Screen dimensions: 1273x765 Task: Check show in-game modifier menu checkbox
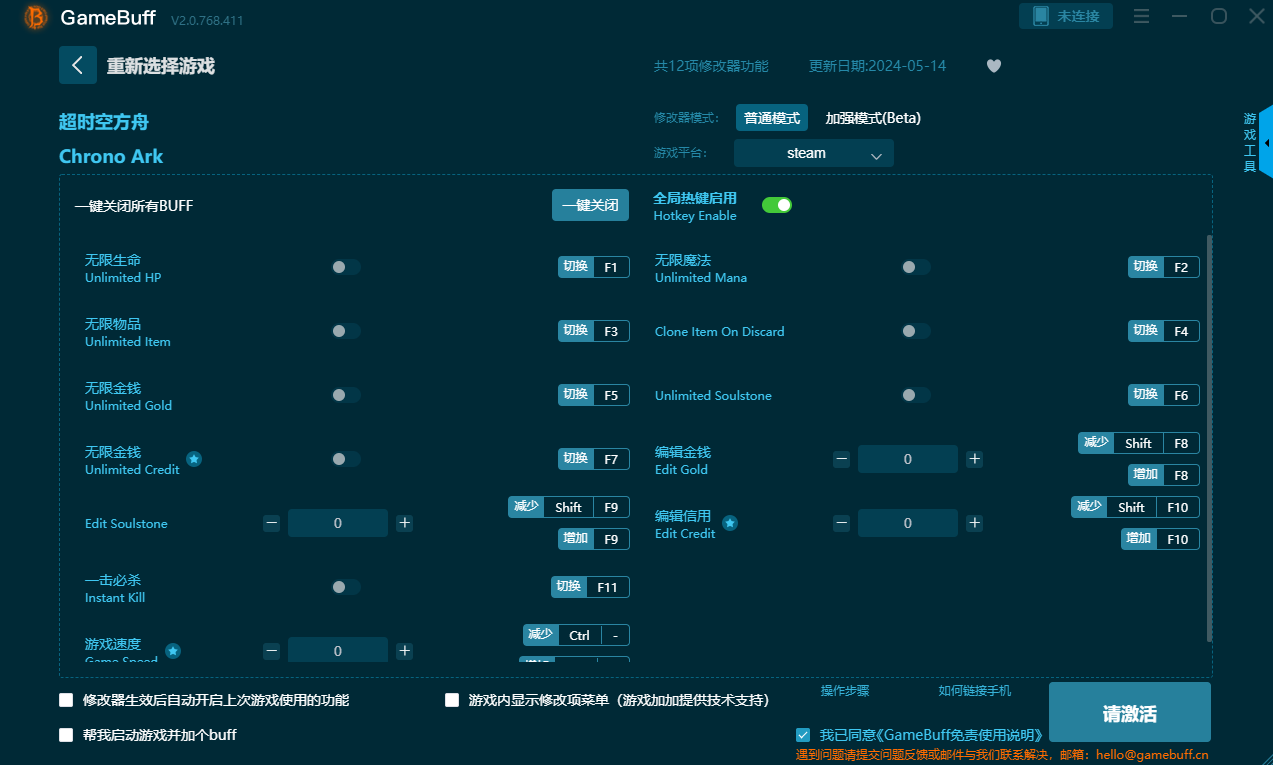(x=452, y=700)
